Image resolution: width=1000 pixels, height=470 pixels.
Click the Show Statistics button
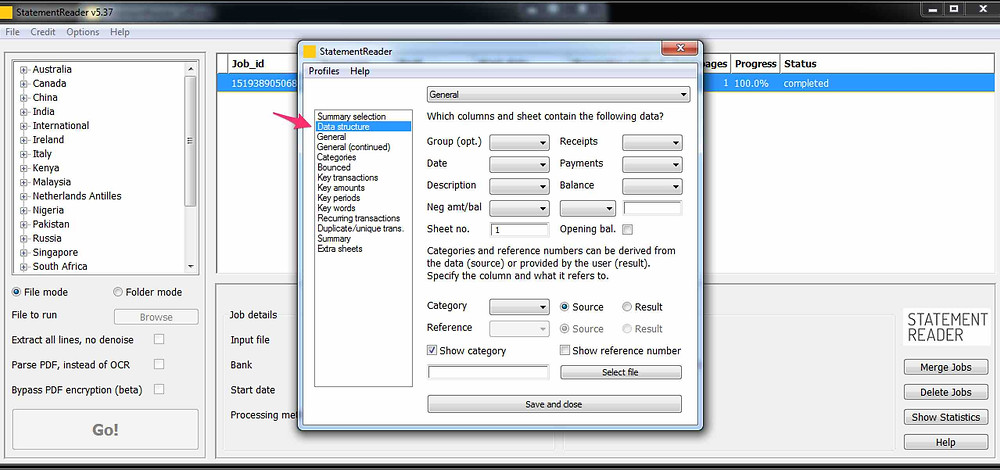[x=946, y=417]
